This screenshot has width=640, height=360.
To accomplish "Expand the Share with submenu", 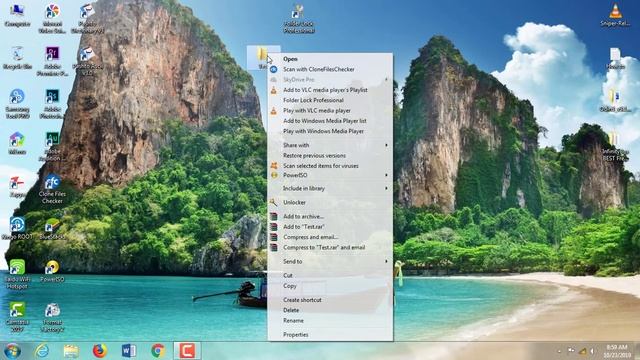I will point(330,145).
